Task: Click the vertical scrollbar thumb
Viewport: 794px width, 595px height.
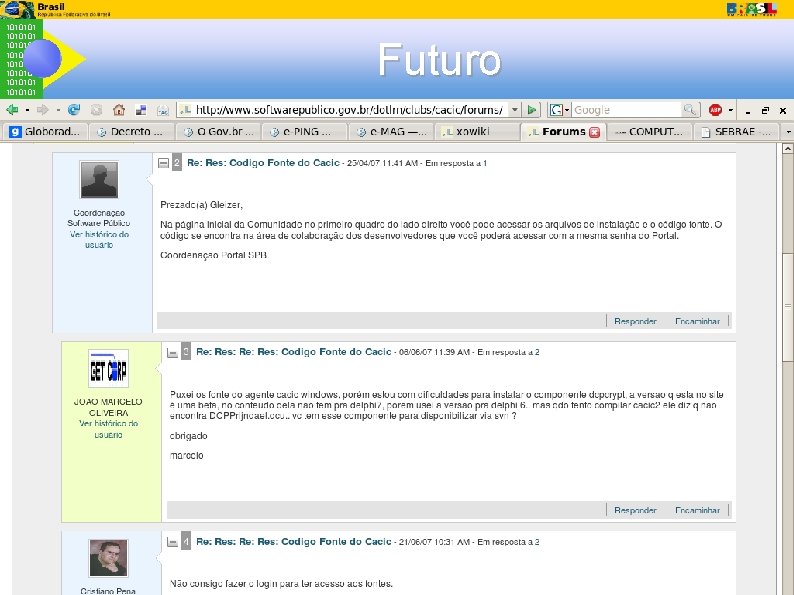Action: click(787, 306)
